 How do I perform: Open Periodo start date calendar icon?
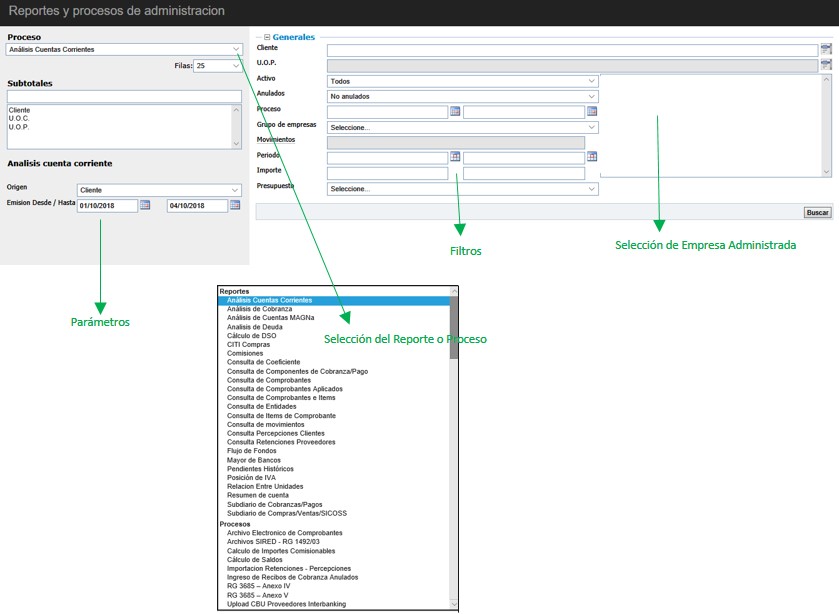pos(455,157)
